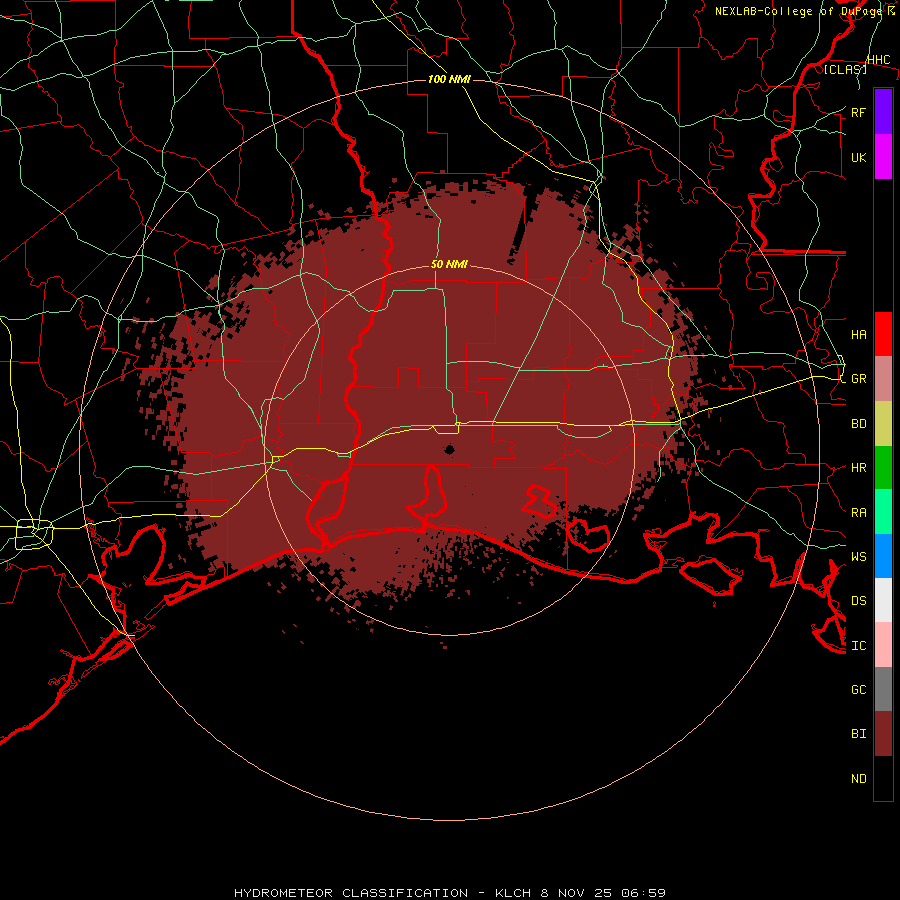Image resolution: width=900 pixels, height=900 pixels.
Task: Click the RF purple legend swatch
Action: (x=883, y=112)
